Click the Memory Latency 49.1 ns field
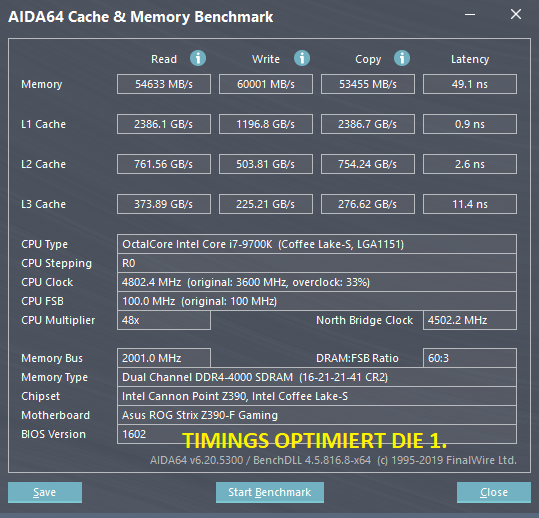 coord(470,84)
